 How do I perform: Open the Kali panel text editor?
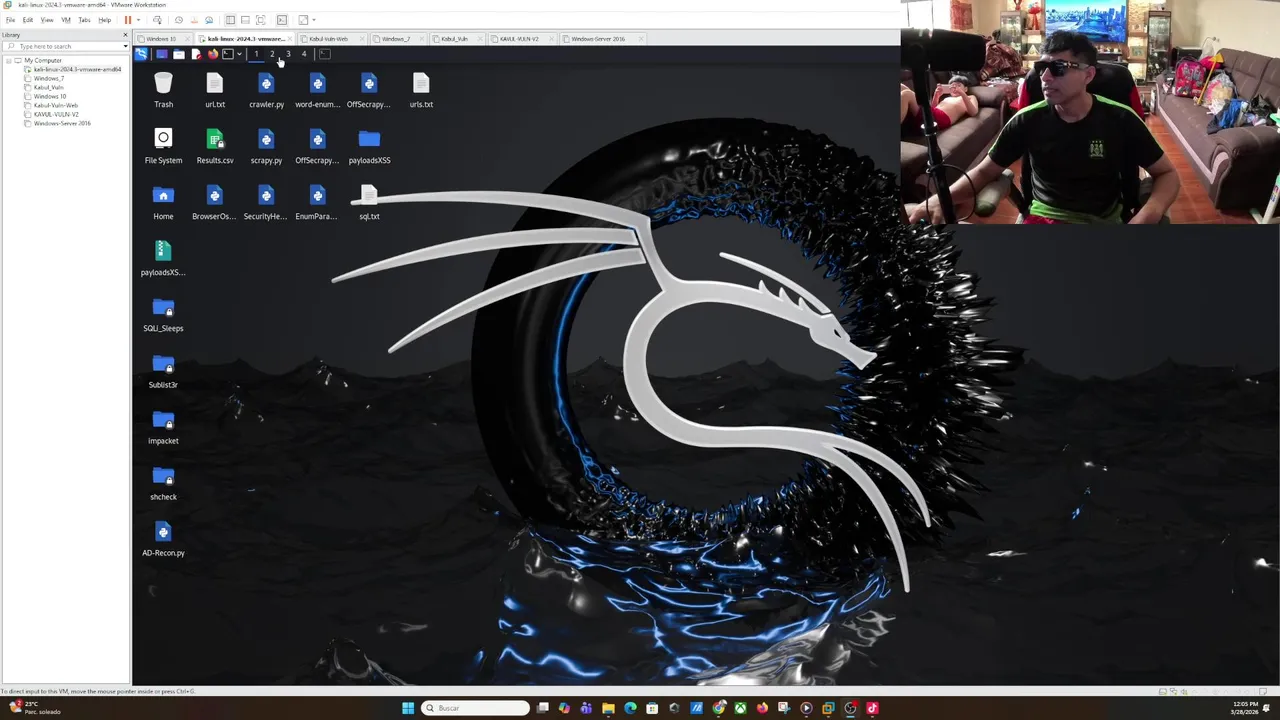[196, 54]
